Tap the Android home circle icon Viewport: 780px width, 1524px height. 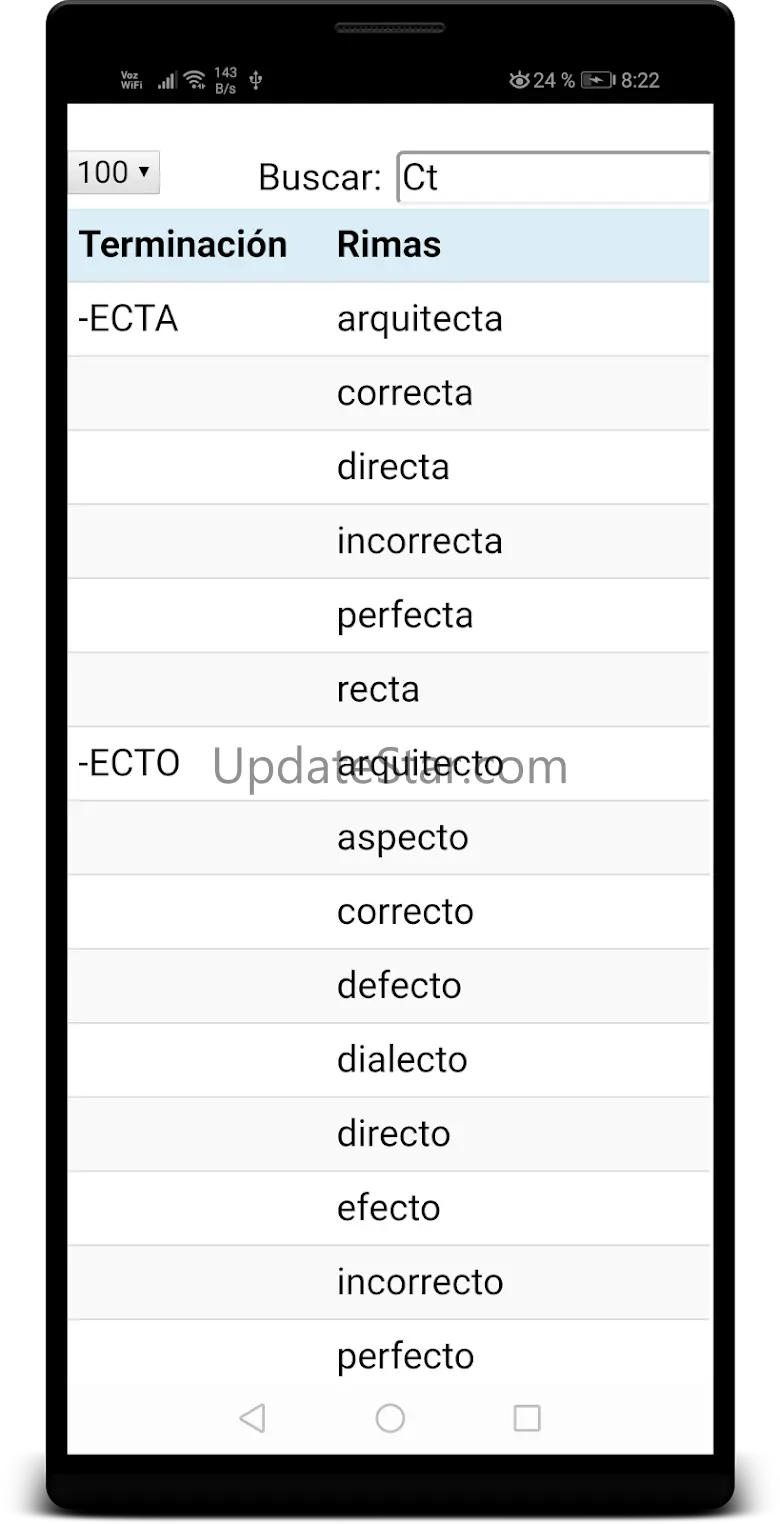tap(390, 1418)
